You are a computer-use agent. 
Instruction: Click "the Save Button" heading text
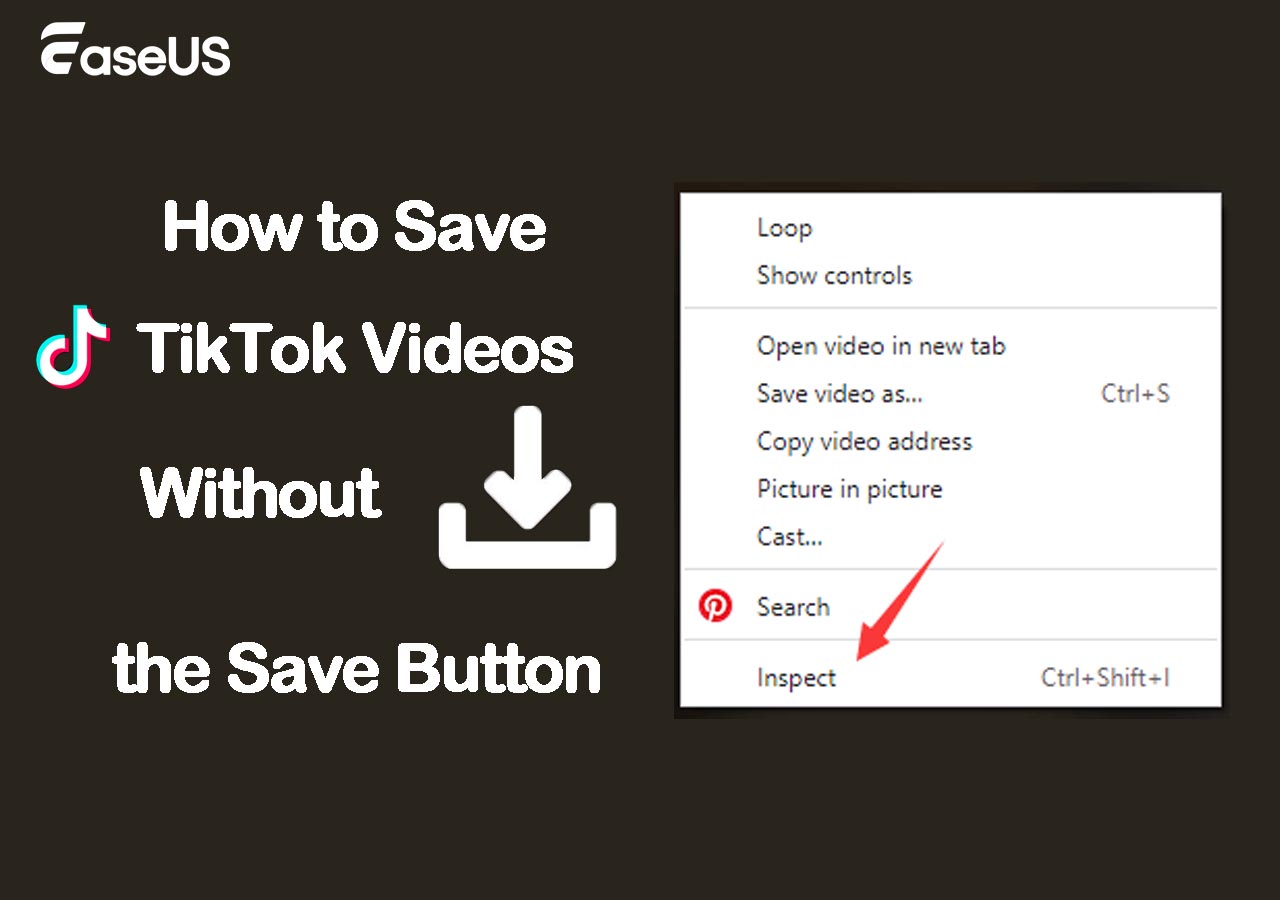pyautogui.click(x=356, y=668)
